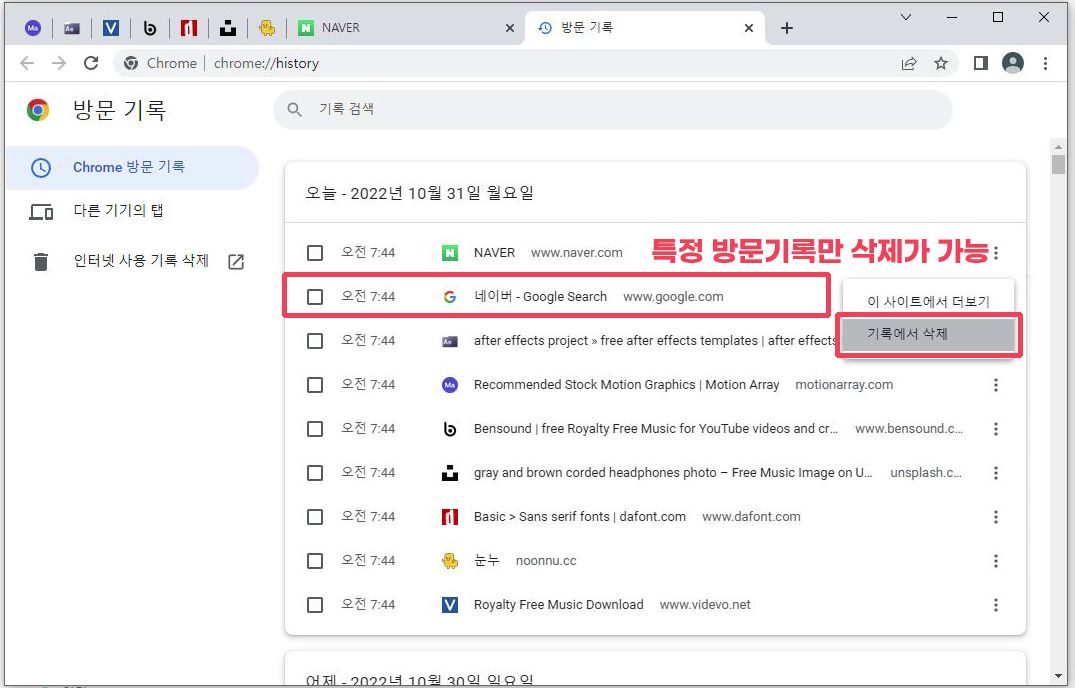
Task: Close the NAVER tab
Action: point(509,28)
